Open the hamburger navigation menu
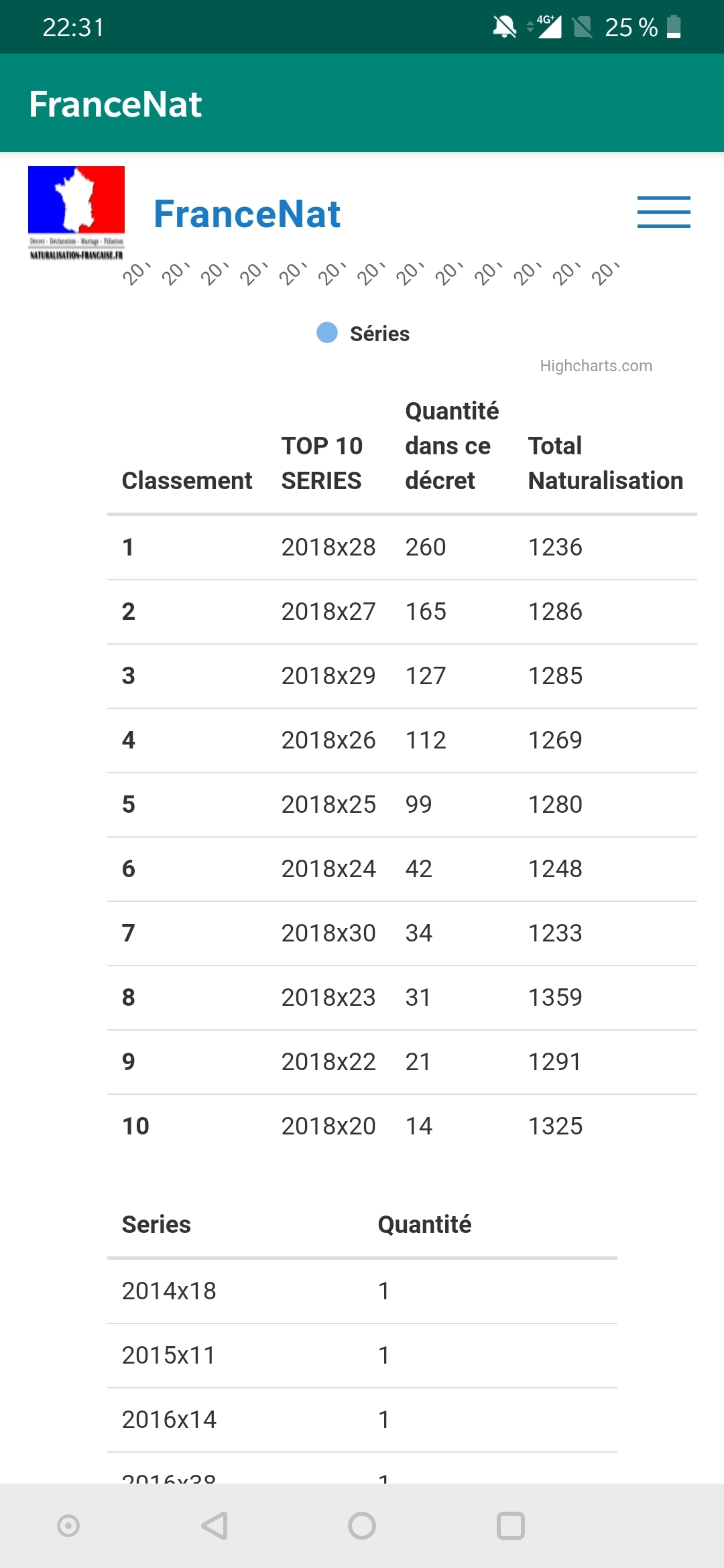 pyautogui.click(x=664, y=212)
